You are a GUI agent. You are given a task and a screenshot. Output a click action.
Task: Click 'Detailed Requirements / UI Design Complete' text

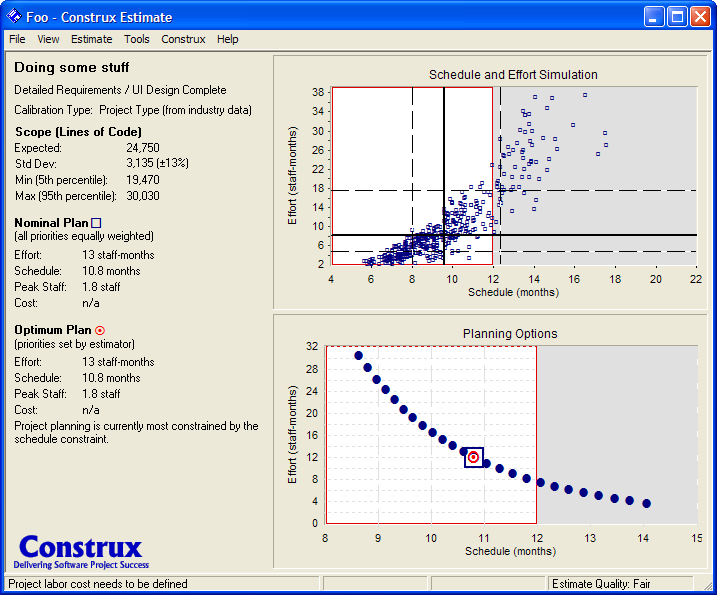point(120,90)
